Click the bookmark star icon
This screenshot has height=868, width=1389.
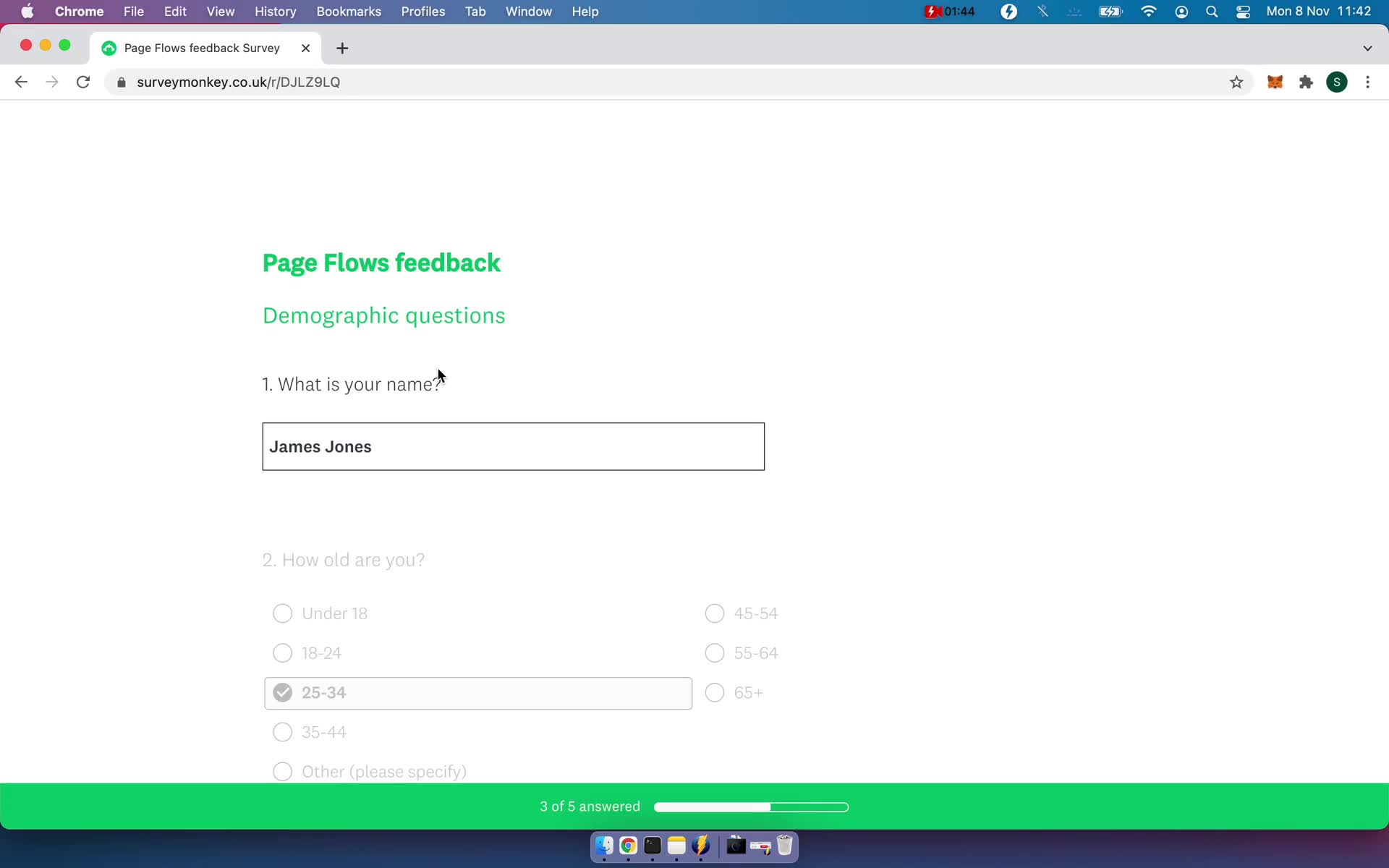click(1236, 82)
